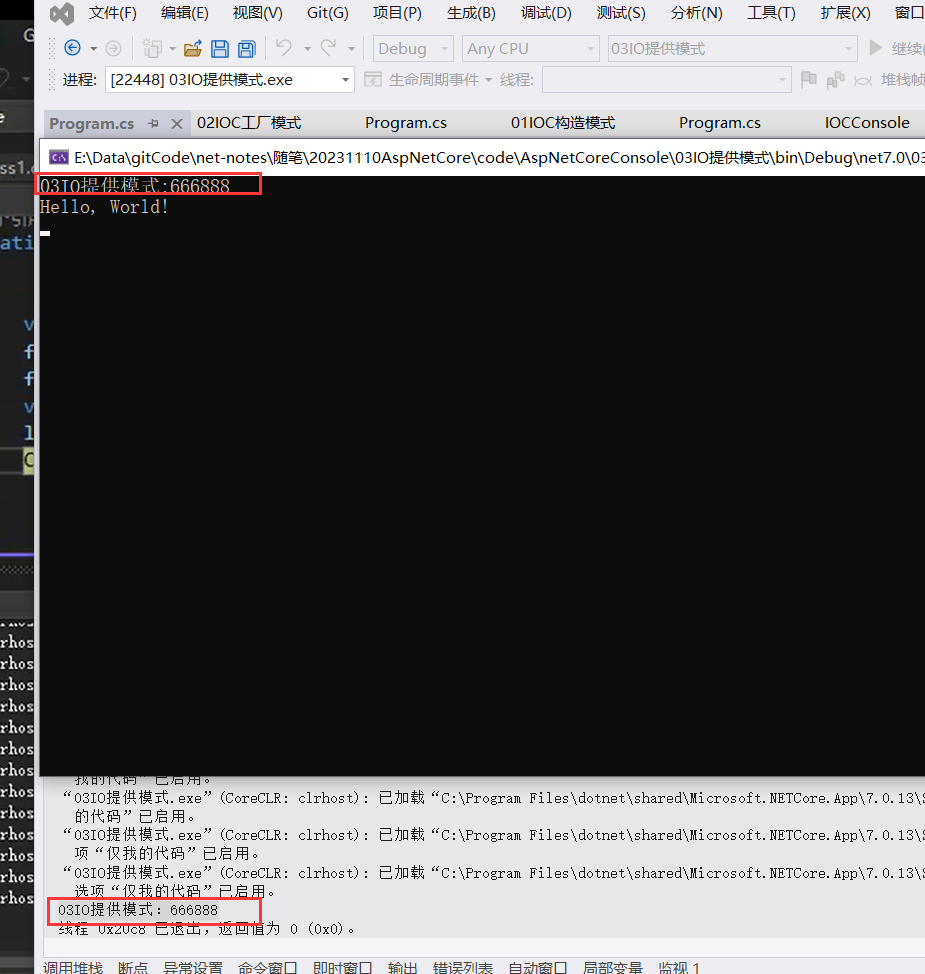Switch to Program.cs tab after 02IOC工厂模式

[x=406, y=123]
